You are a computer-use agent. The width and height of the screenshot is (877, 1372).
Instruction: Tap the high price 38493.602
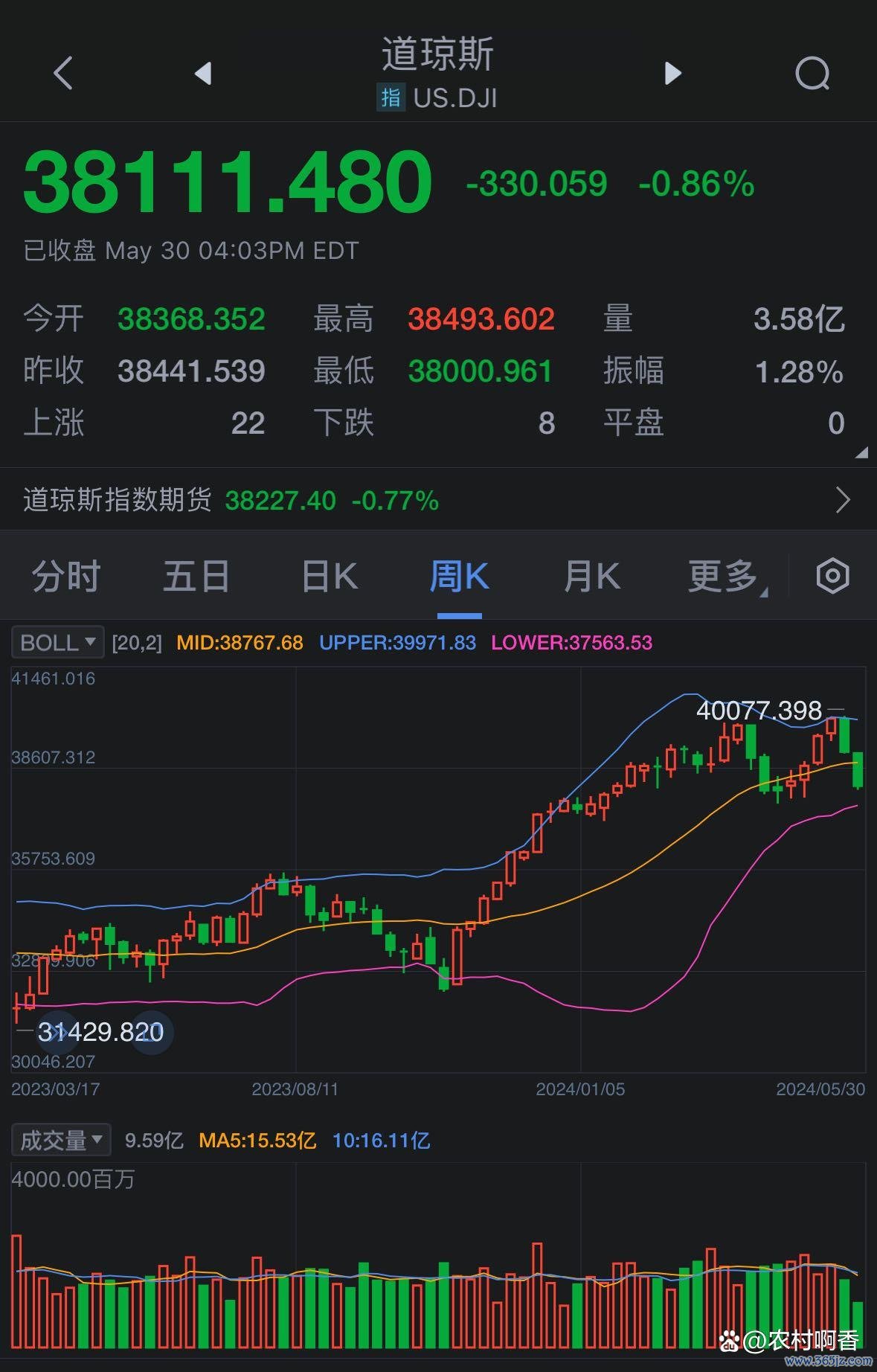481,319
